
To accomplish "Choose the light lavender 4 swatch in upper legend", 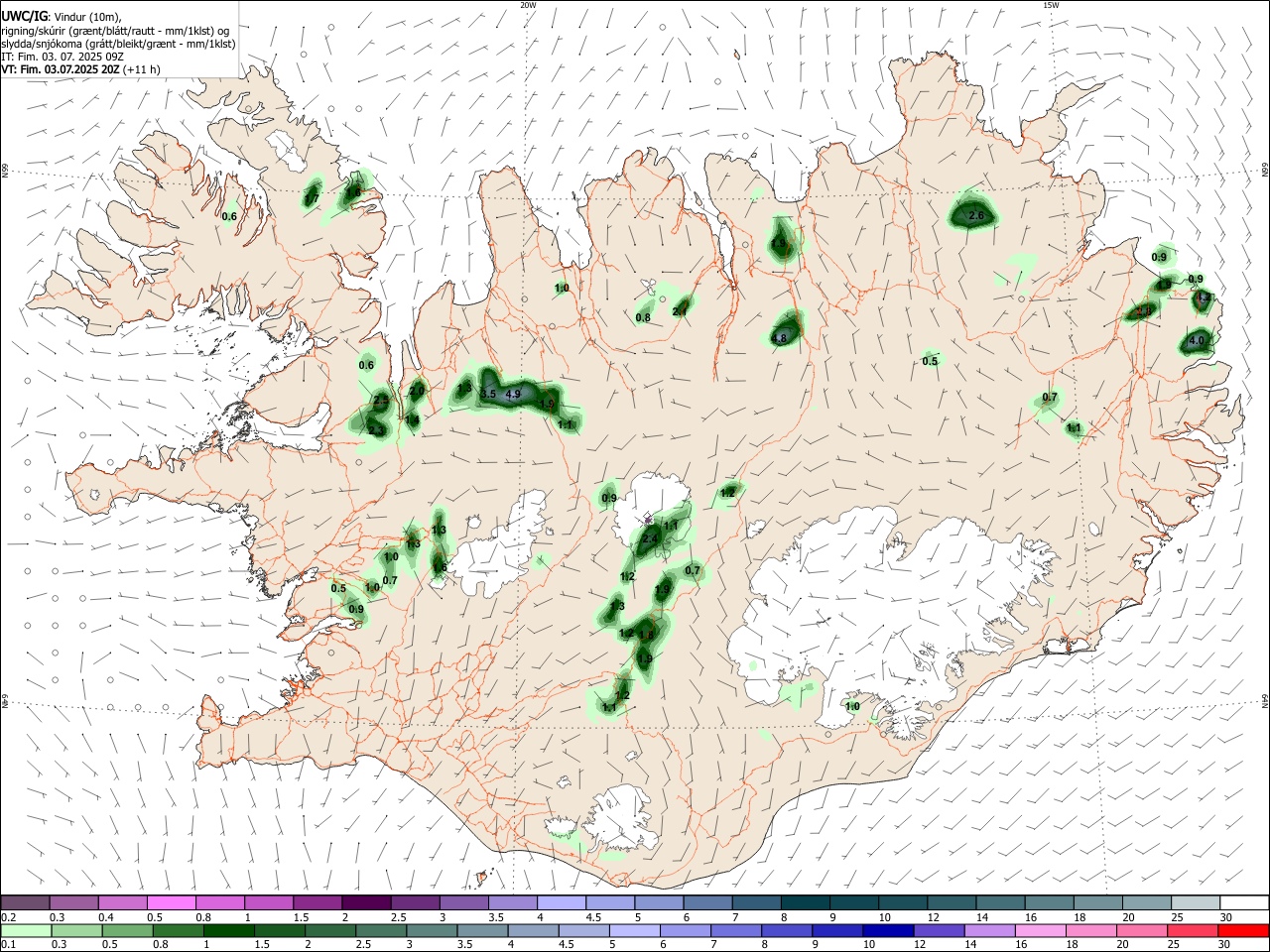I will (562, 903).
